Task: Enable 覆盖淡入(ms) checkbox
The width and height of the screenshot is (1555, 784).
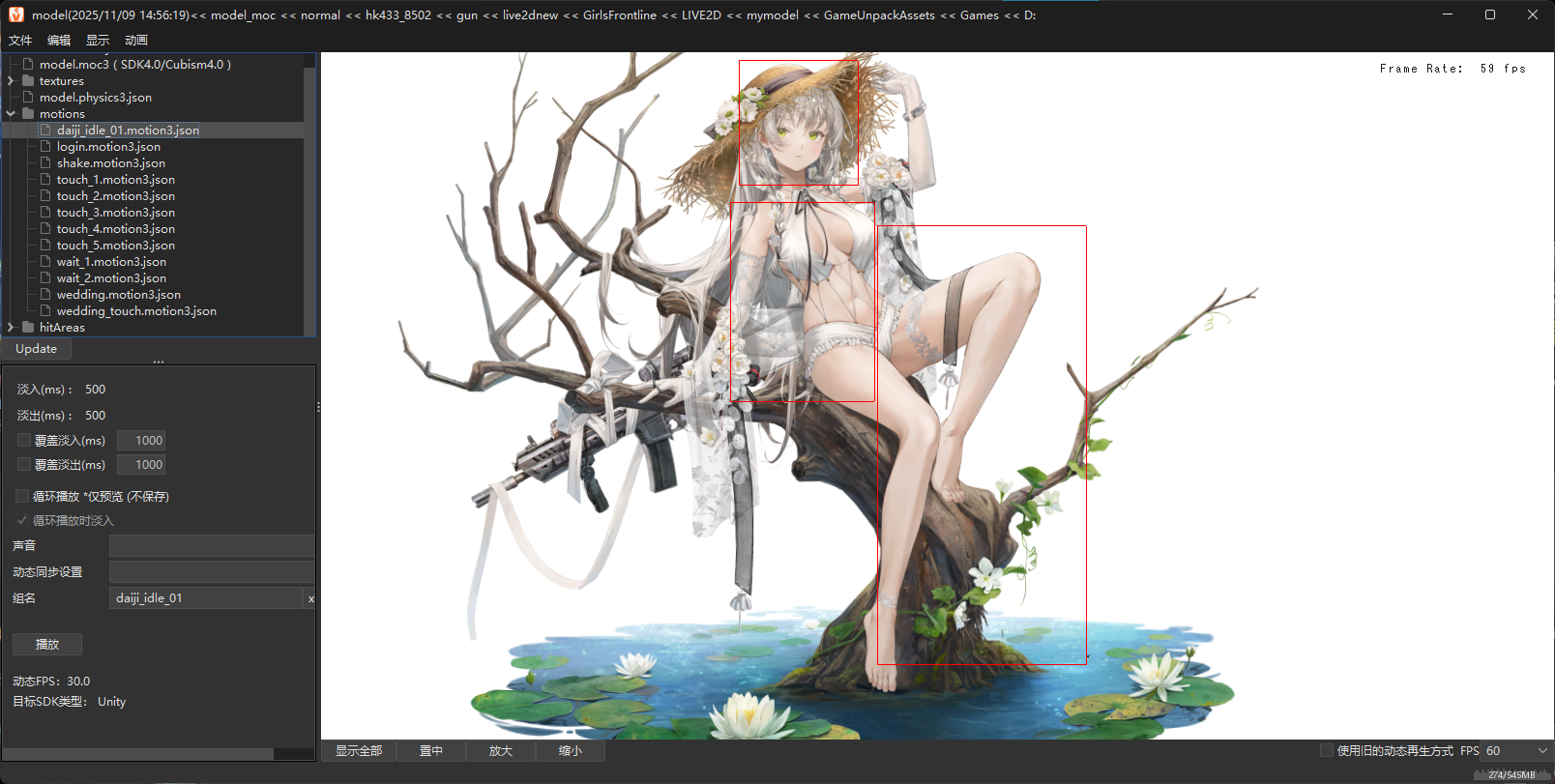Action: [x=24, y=440]
